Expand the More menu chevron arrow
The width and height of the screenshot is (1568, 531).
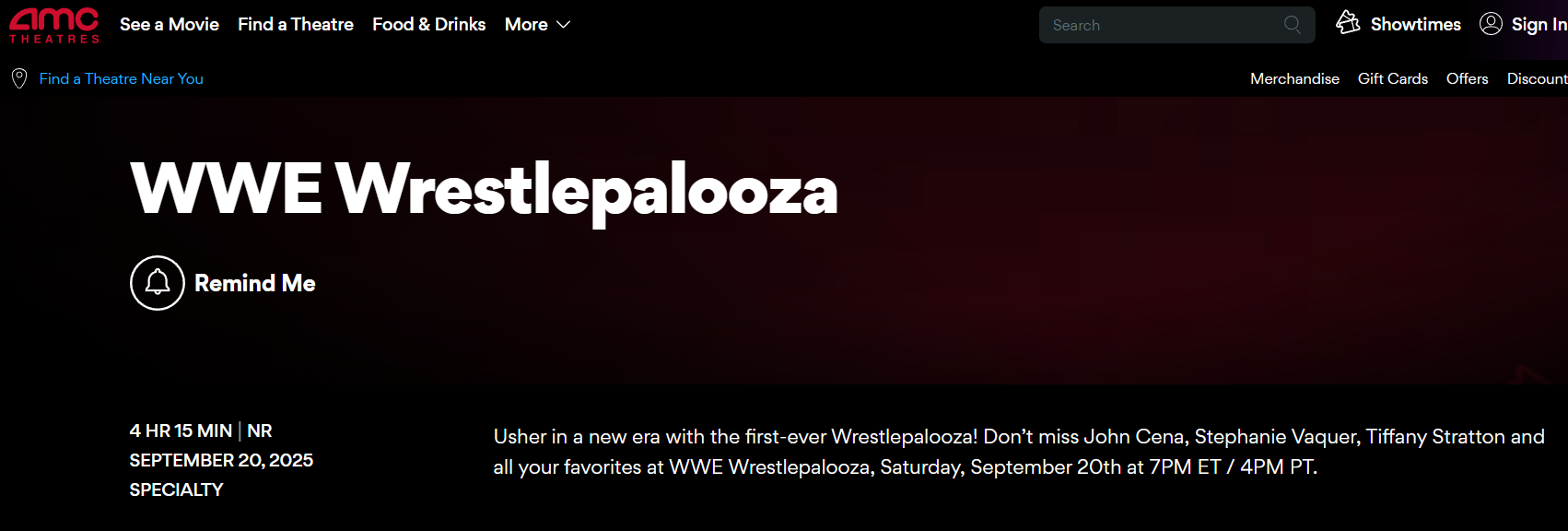pyautogui.click(x=564, y=25)
